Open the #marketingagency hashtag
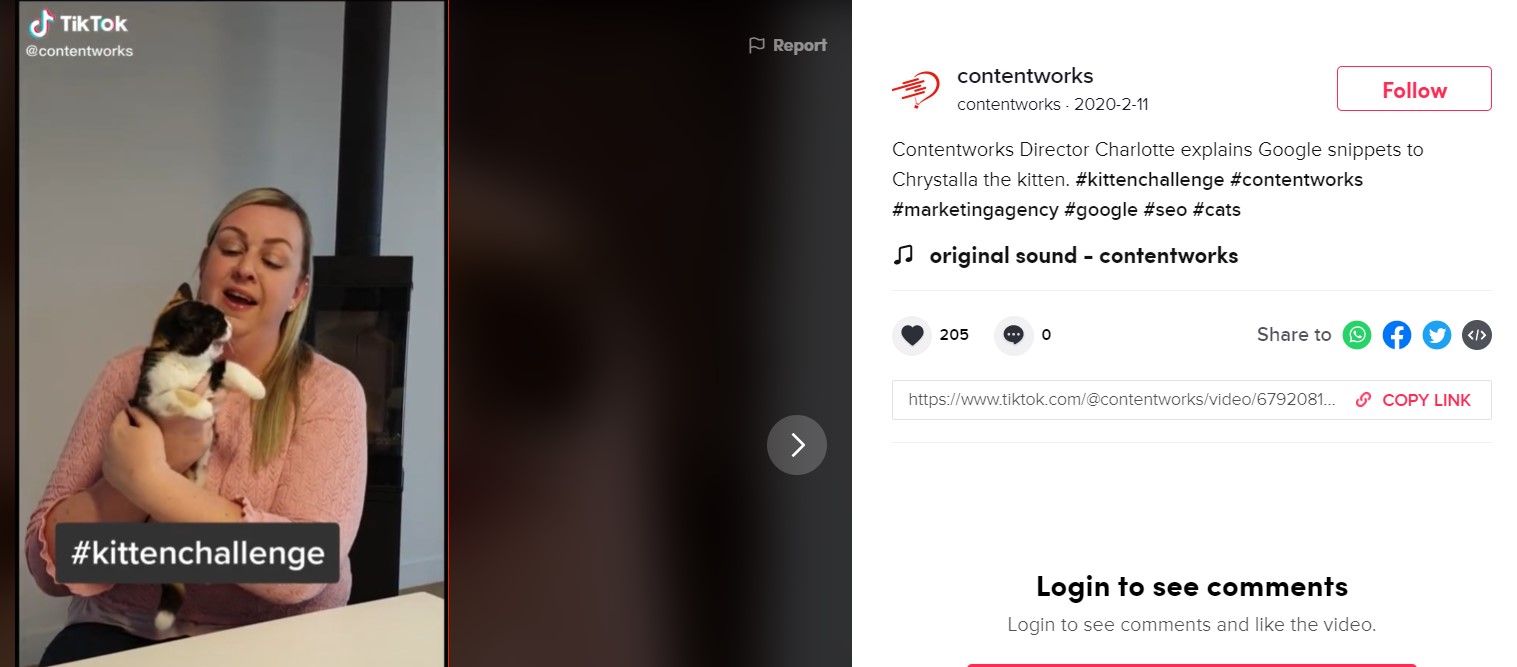1517x667 pixels. pyautogui.click(x=975, y=210)
